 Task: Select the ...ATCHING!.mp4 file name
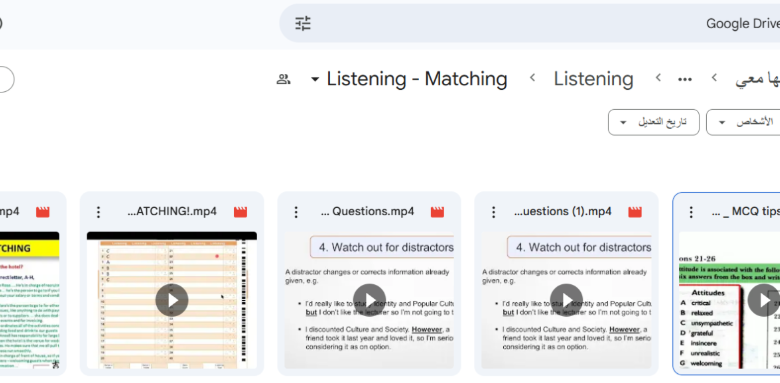coord(172,211)
